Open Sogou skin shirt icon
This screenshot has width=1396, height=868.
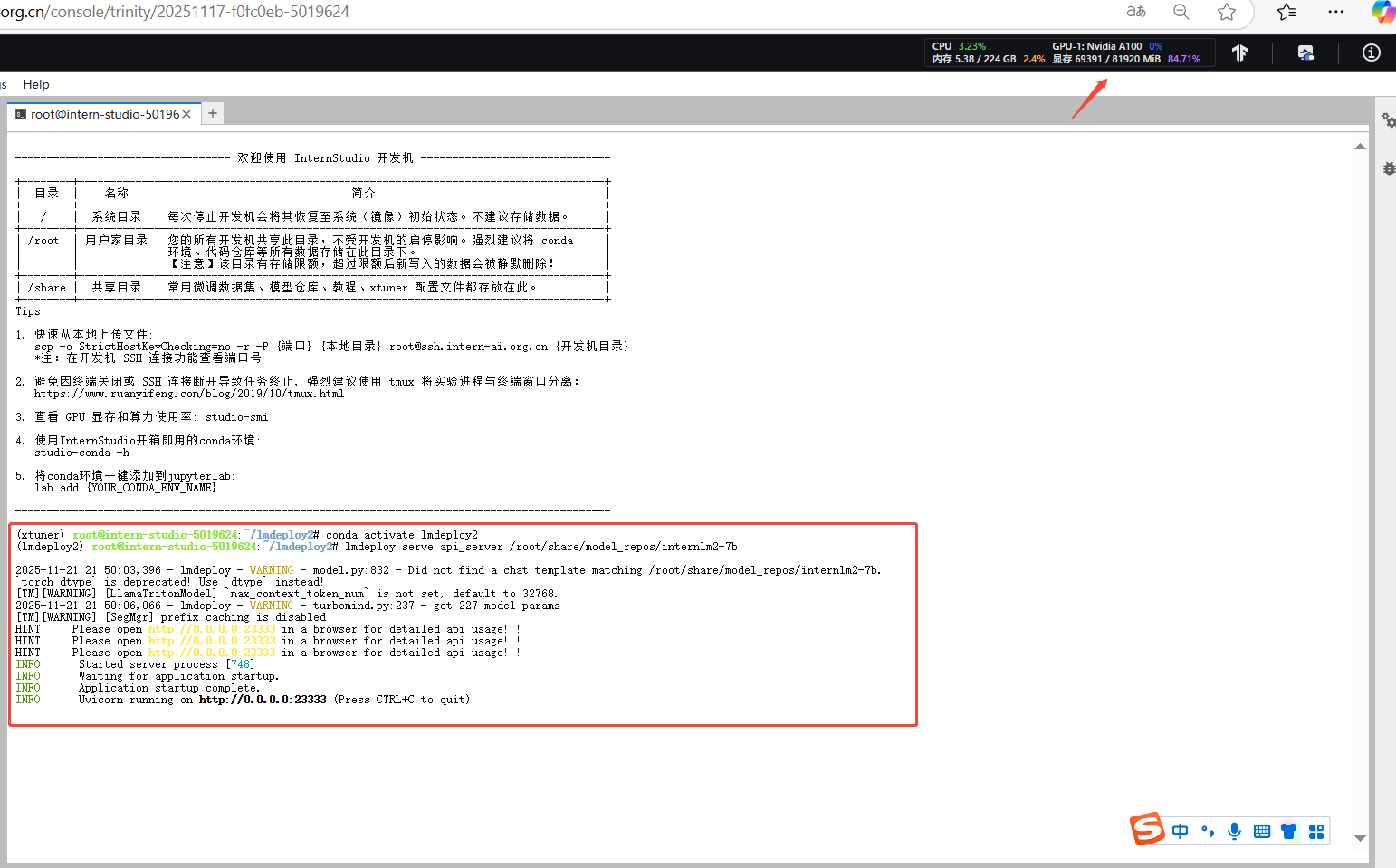[x=1289, y=831]
